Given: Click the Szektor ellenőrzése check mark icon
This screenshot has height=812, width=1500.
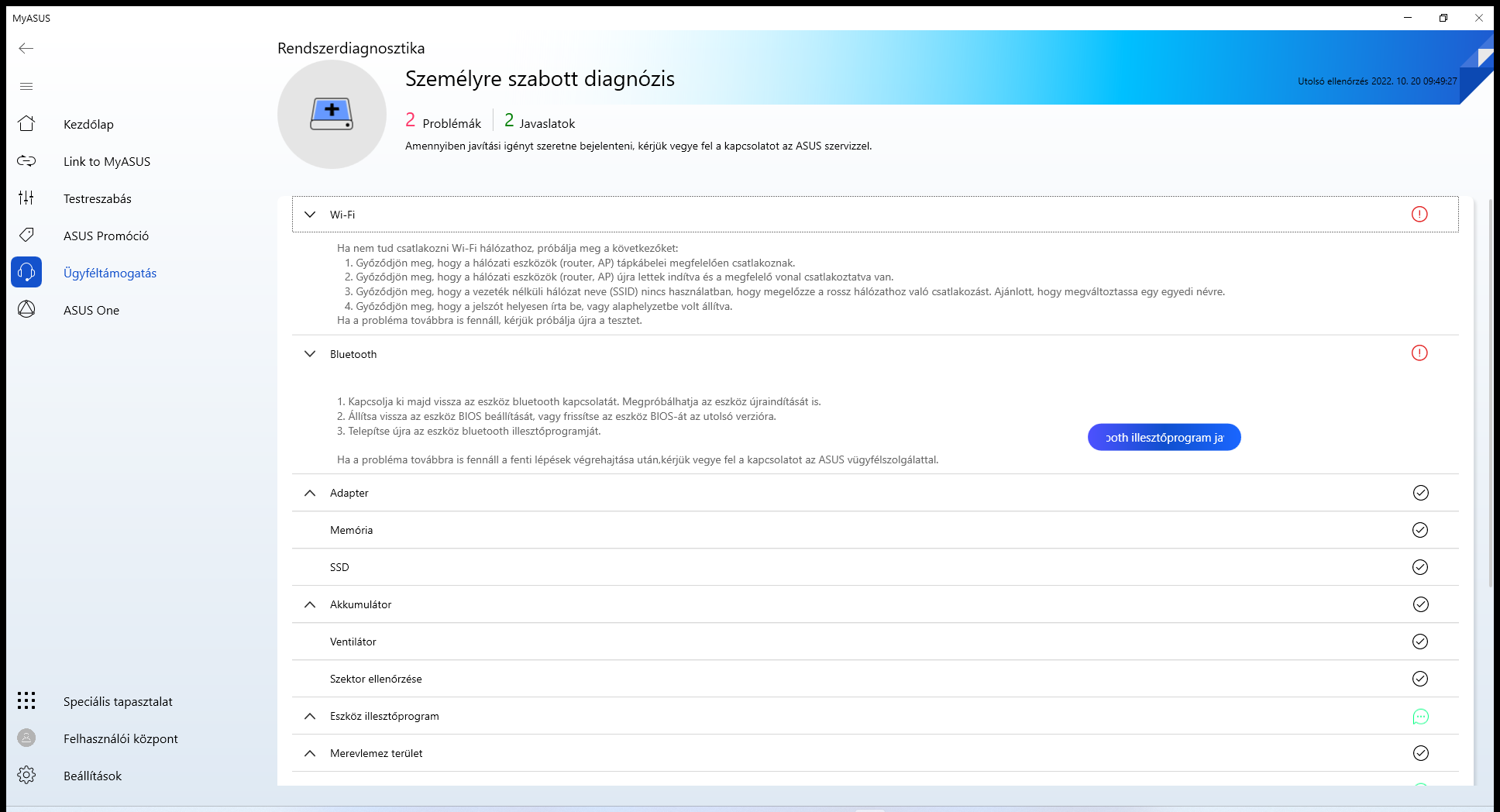Looking at the screenshot, I should click(1420, 679).
